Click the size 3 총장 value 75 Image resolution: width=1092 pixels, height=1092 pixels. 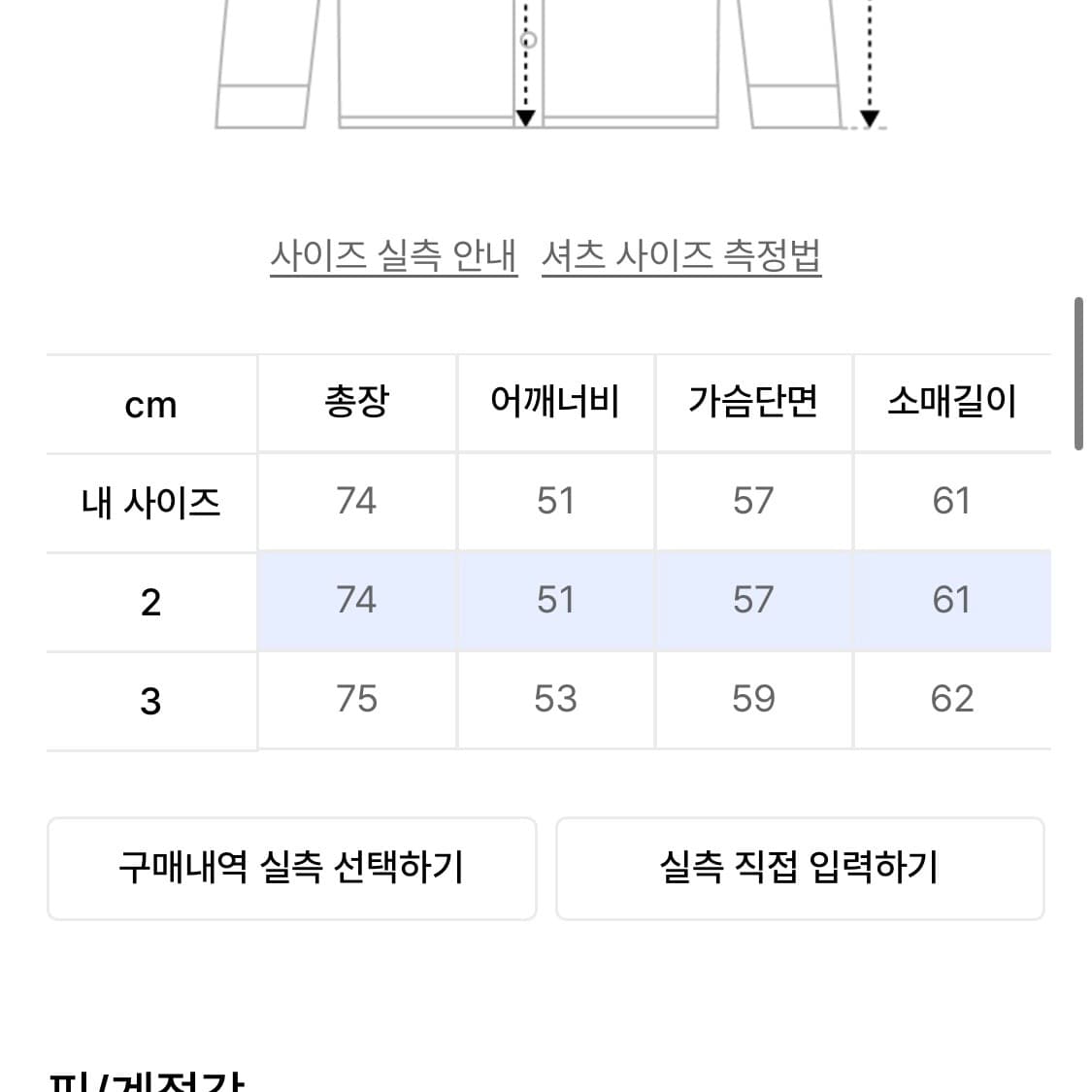(356, 699)
